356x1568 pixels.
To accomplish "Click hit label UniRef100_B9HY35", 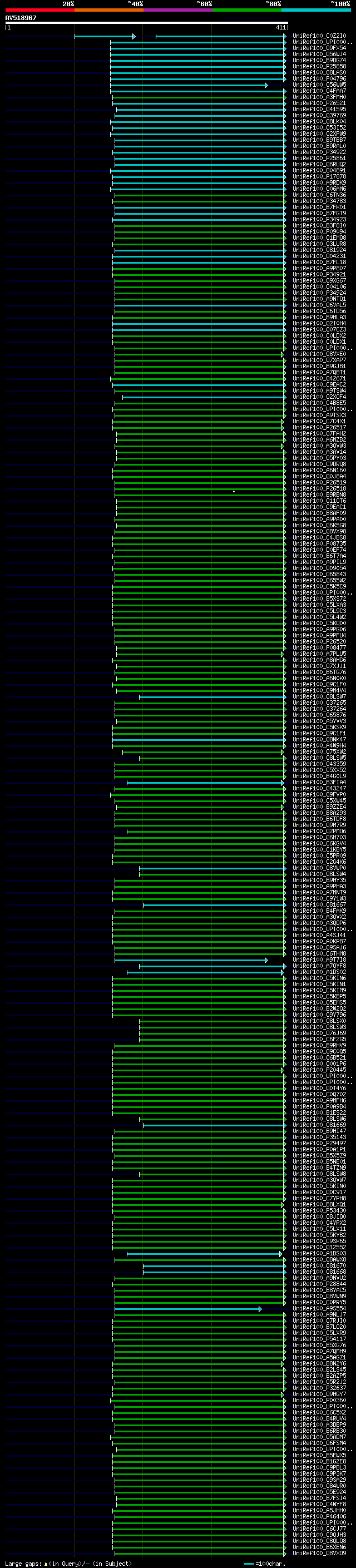I will point(319,879).
